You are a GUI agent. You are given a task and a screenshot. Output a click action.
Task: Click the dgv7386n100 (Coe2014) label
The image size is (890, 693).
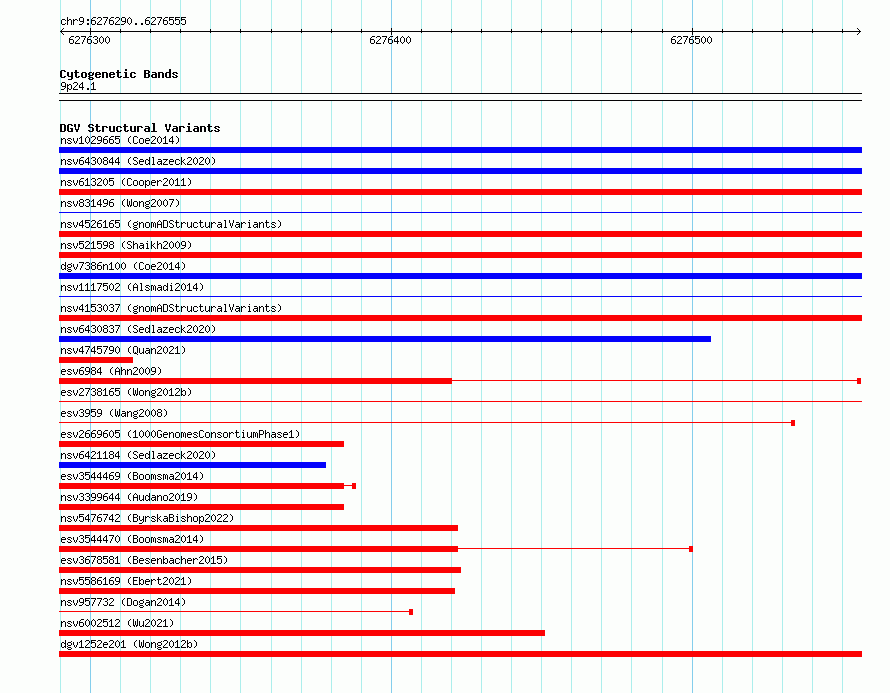click(123, 266)
